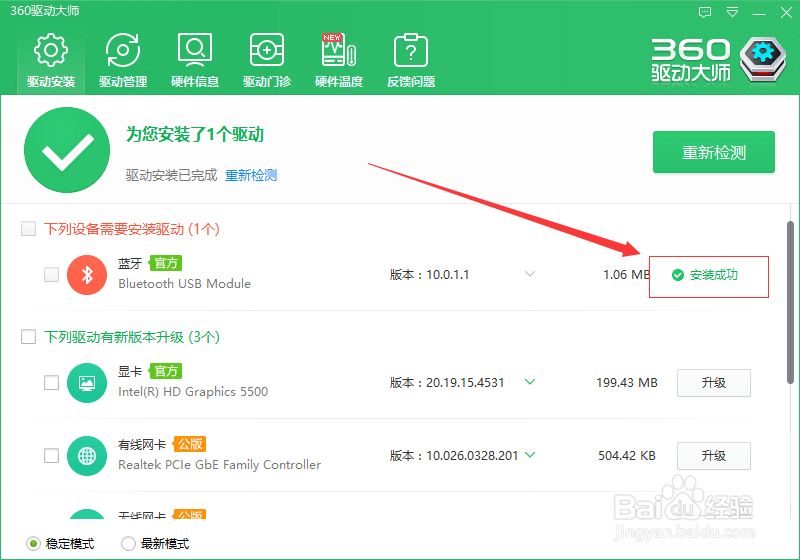Click the 1.06 MB size value

click(x=627, y=275)
